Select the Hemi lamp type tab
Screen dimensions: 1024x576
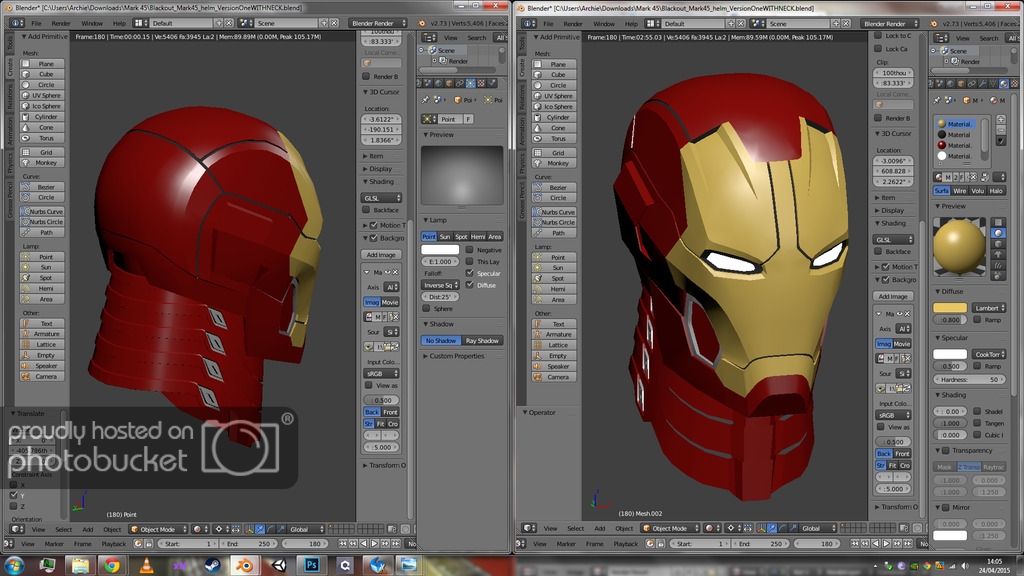[x=478, y=236]
